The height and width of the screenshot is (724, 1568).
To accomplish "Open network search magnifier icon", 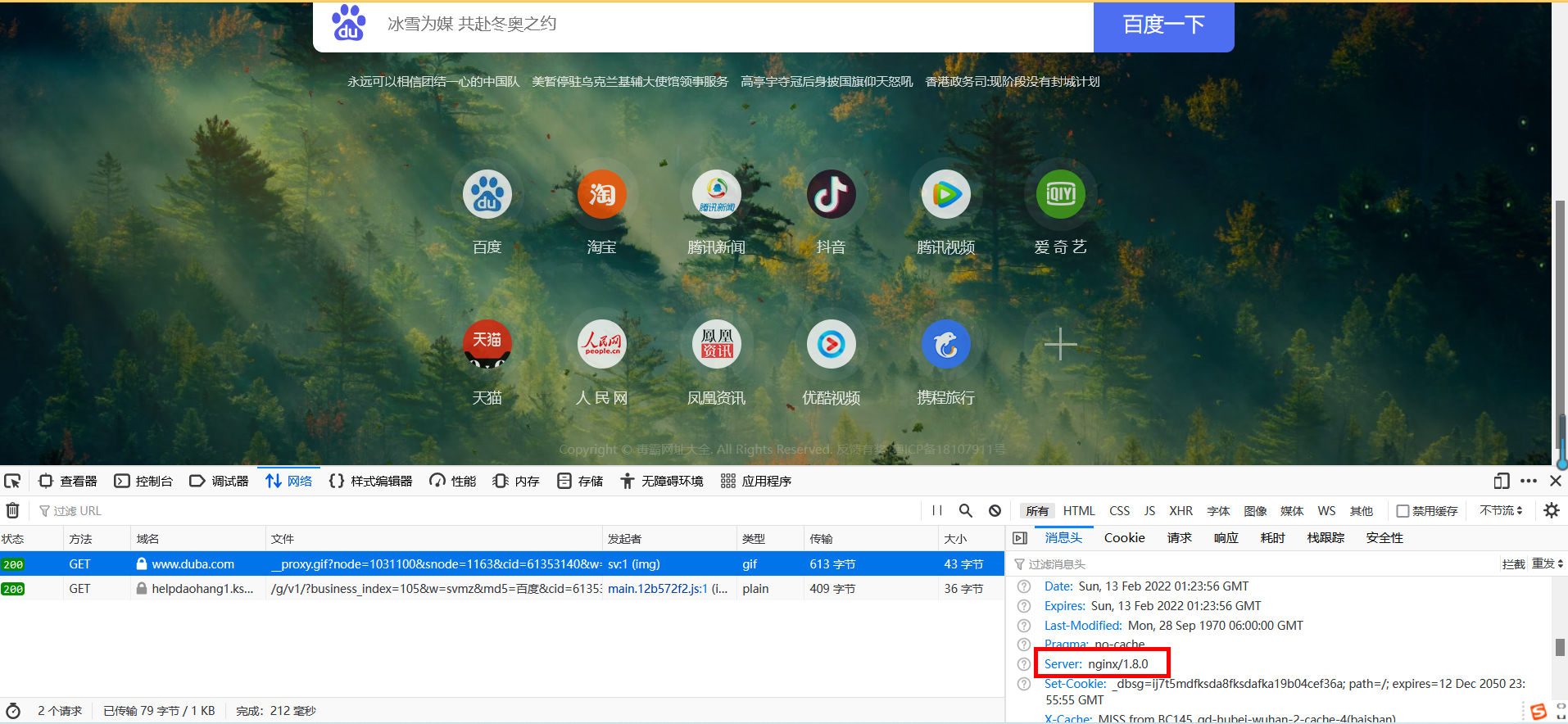I will point(966,510).
